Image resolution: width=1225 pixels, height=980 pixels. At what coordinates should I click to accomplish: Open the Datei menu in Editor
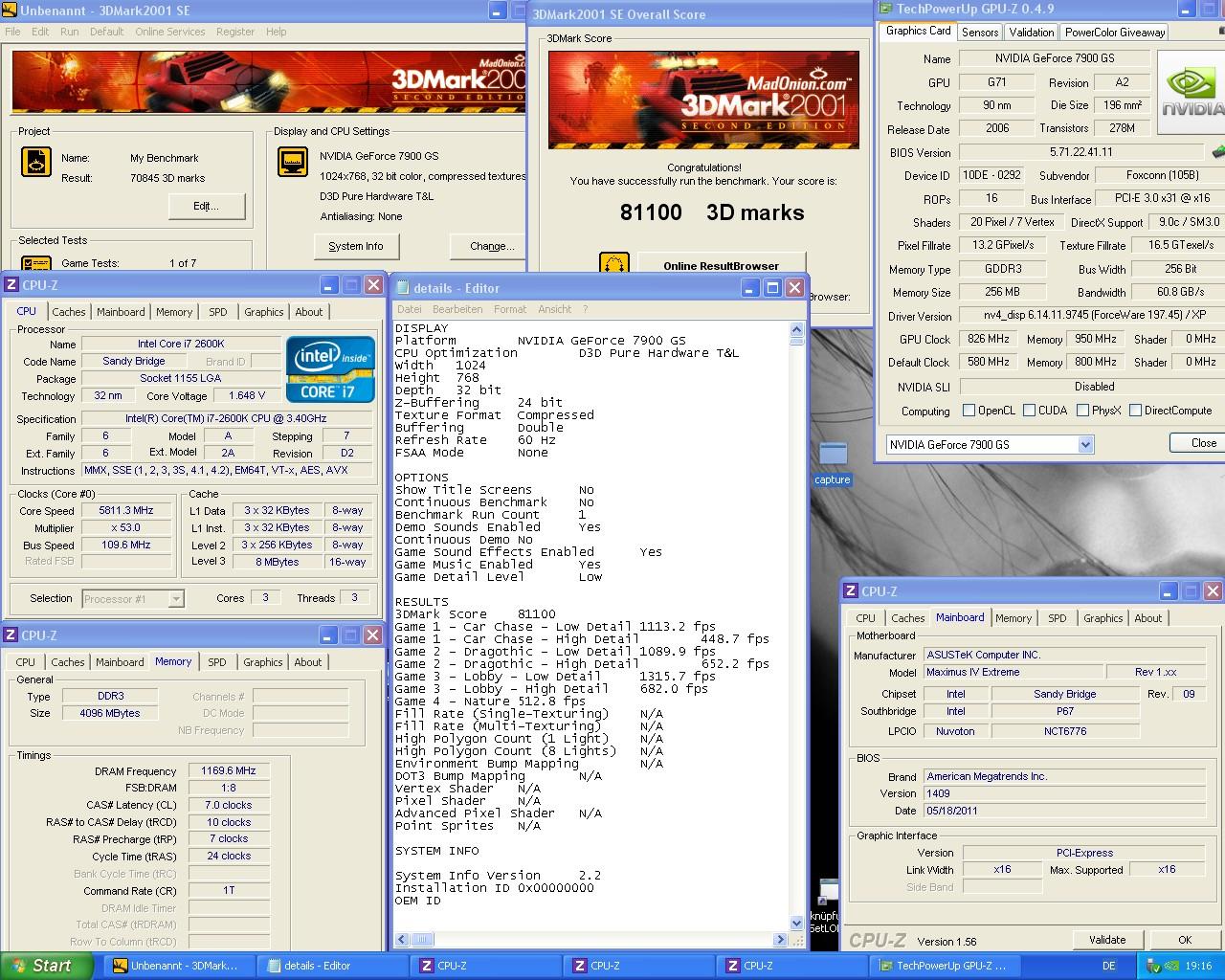(x=410, y=309)
